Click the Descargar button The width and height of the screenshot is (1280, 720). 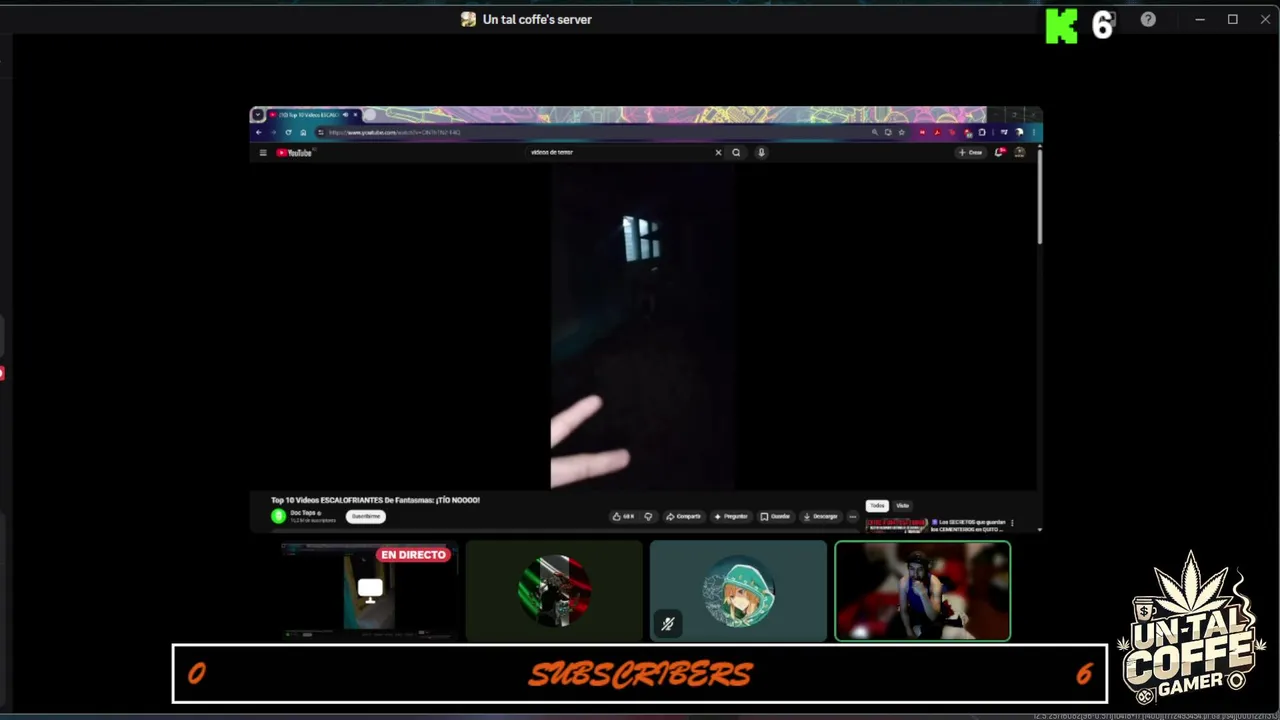820,517
